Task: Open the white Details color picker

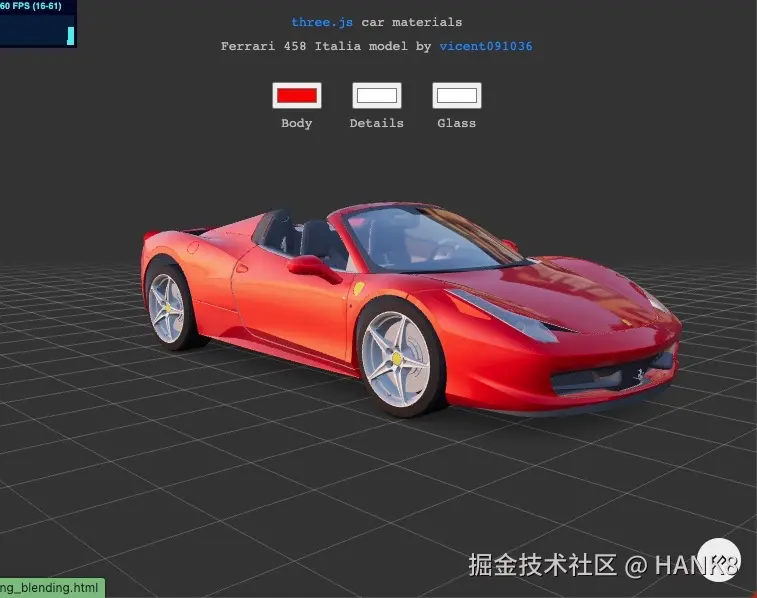Action: pos(377,96)
